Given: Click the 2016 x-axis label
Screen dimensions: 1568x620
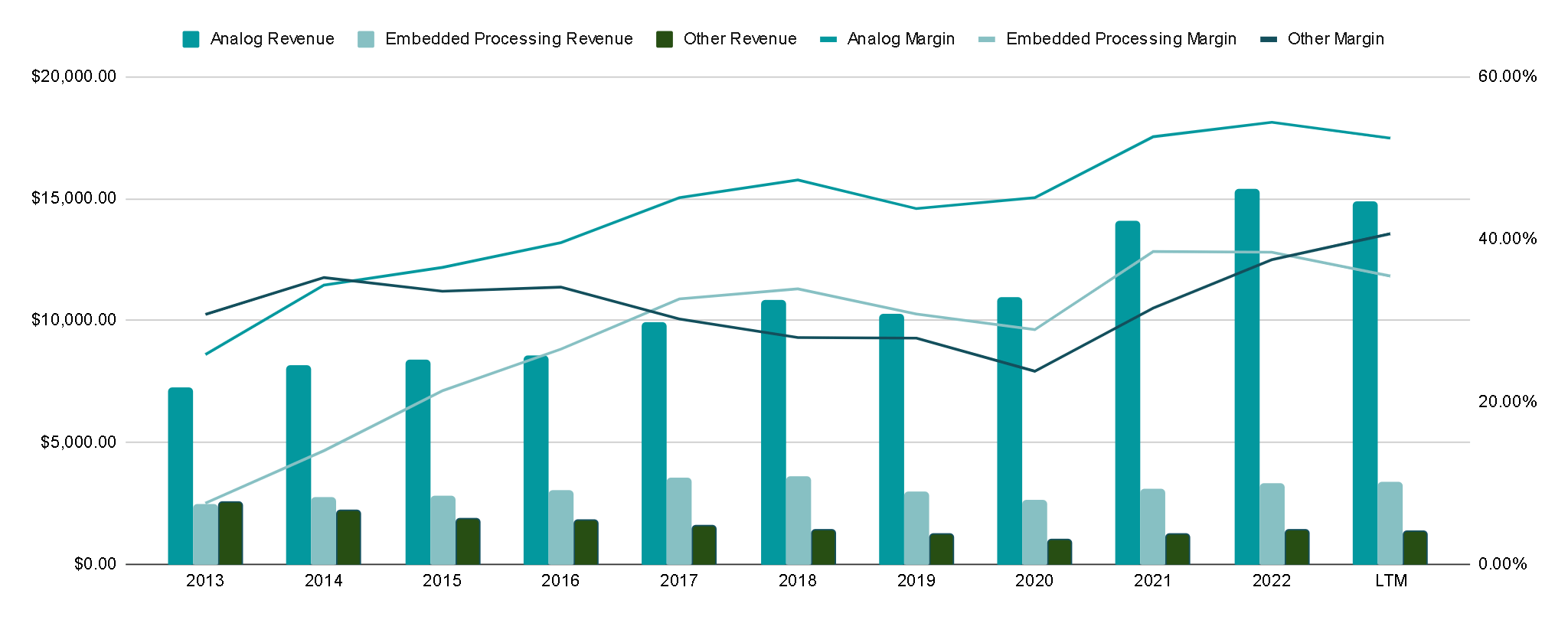Looking at the screenshot, I should click(560, 581).
